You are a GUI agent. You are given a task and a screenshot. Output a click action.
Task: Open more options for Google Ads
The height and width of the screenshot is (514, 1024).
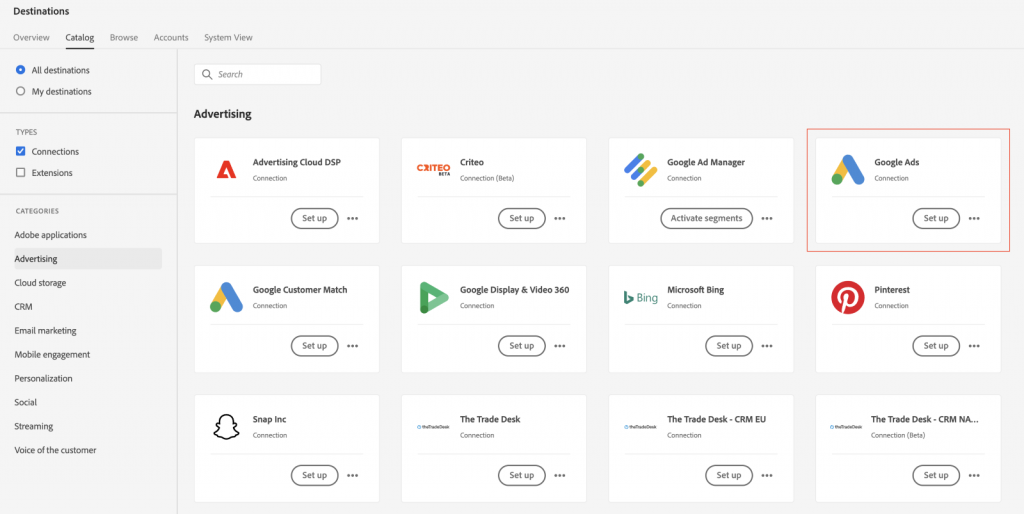(974, 218)
